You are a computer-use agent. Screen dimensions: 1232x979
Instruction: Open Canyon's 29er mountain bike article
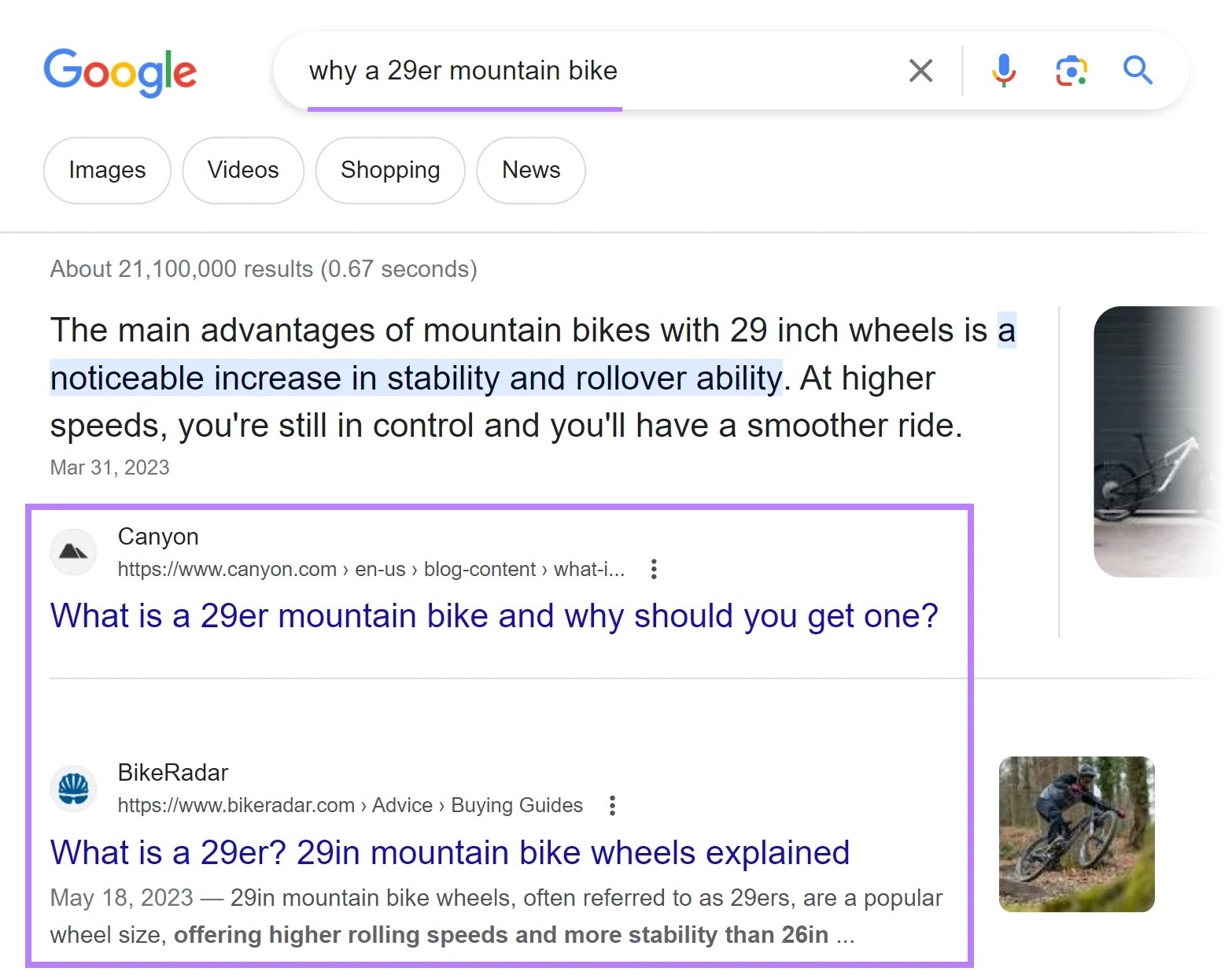(x=493, y=615)
